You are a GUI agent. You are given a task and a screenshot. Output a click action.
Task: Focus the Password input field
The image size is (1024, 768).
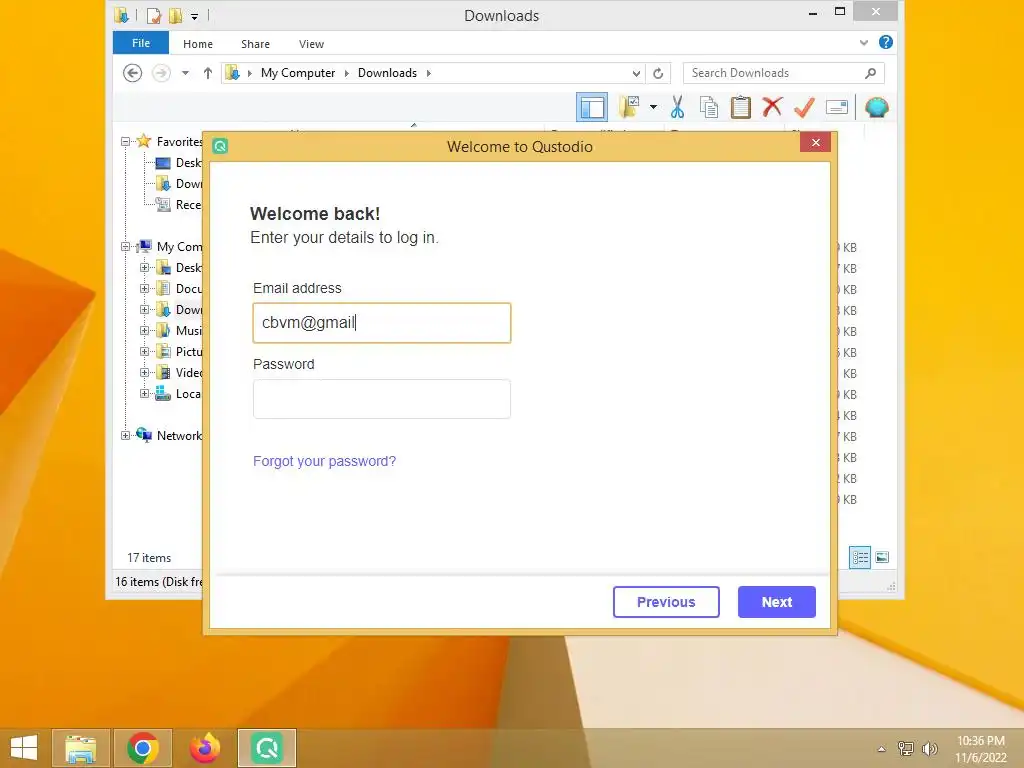pyautogui.click(x=382, y=399)
